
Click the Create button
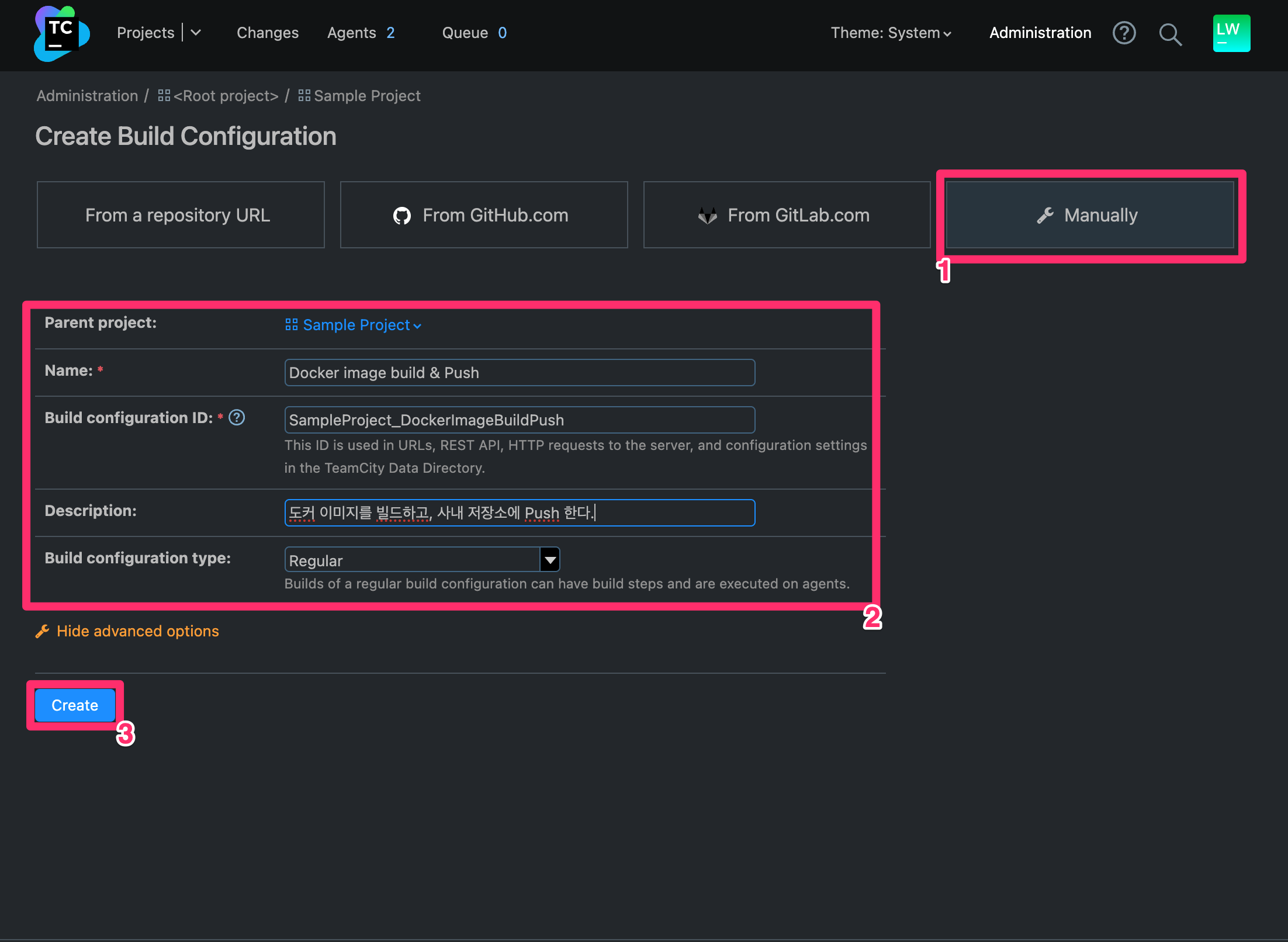pos(74,705)
